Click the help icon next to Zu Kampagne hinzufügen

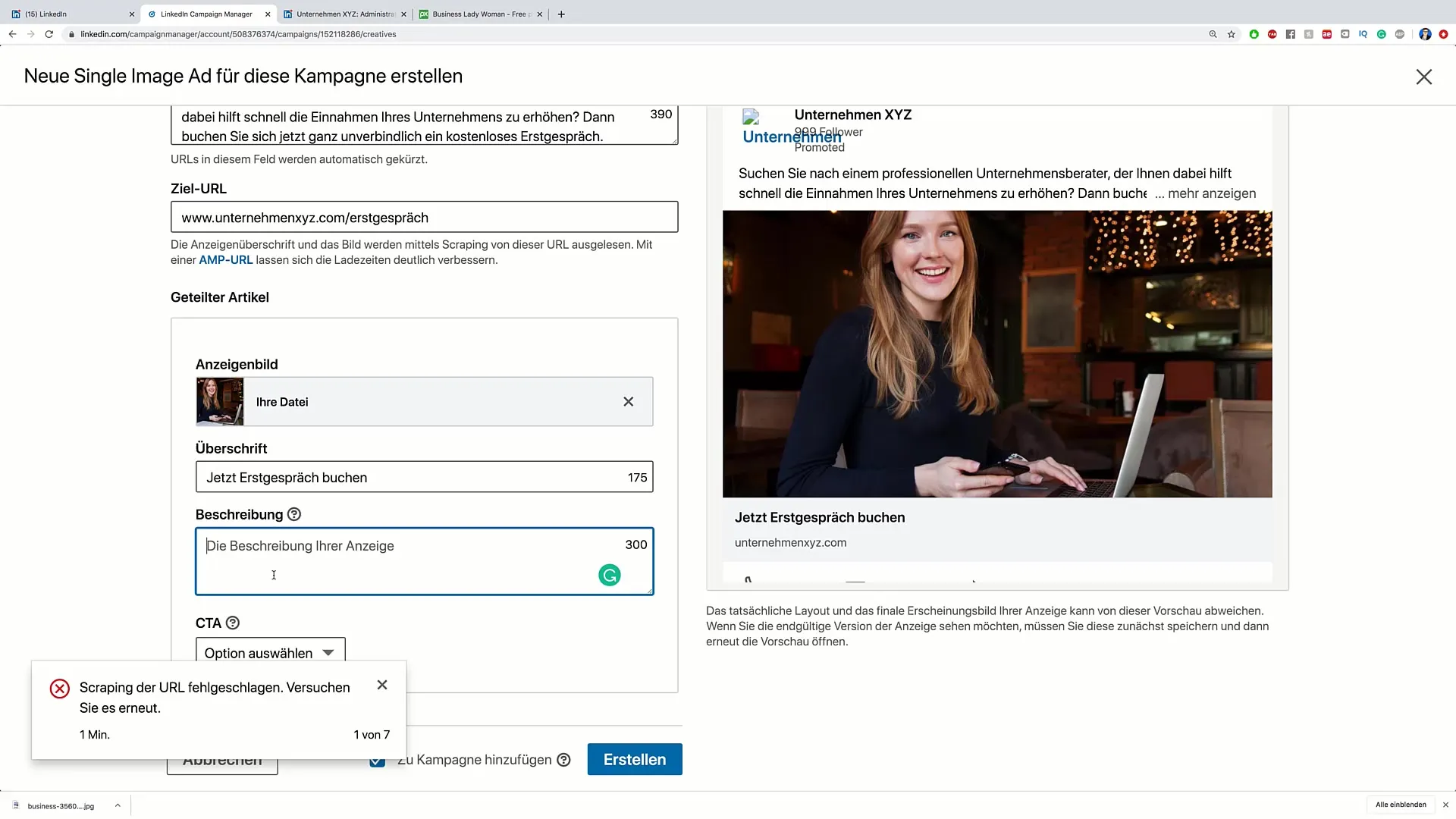pos(563,760)
